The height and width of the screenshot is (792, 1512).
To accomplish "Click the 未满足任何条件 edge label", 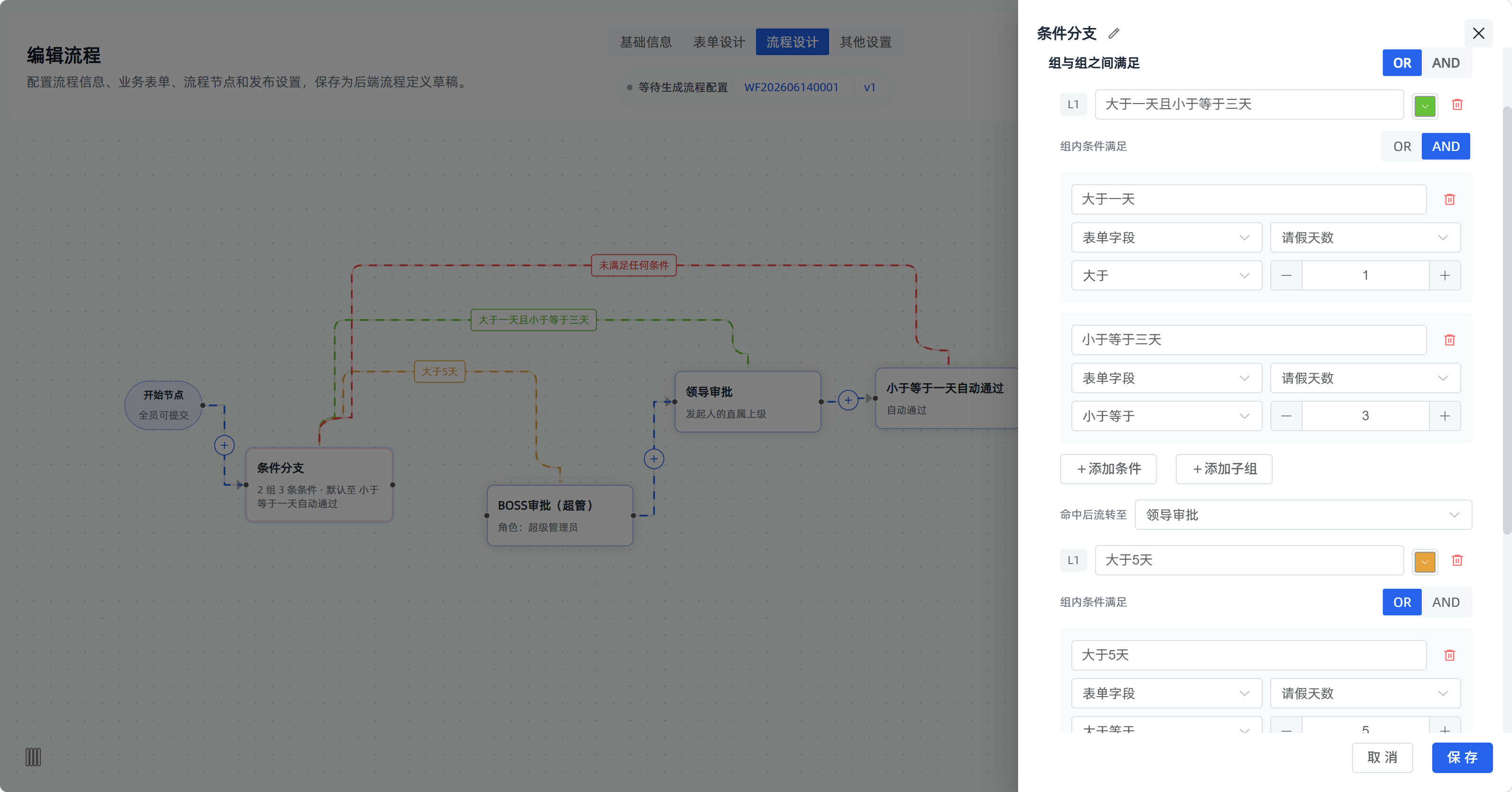I will [633, 265].
